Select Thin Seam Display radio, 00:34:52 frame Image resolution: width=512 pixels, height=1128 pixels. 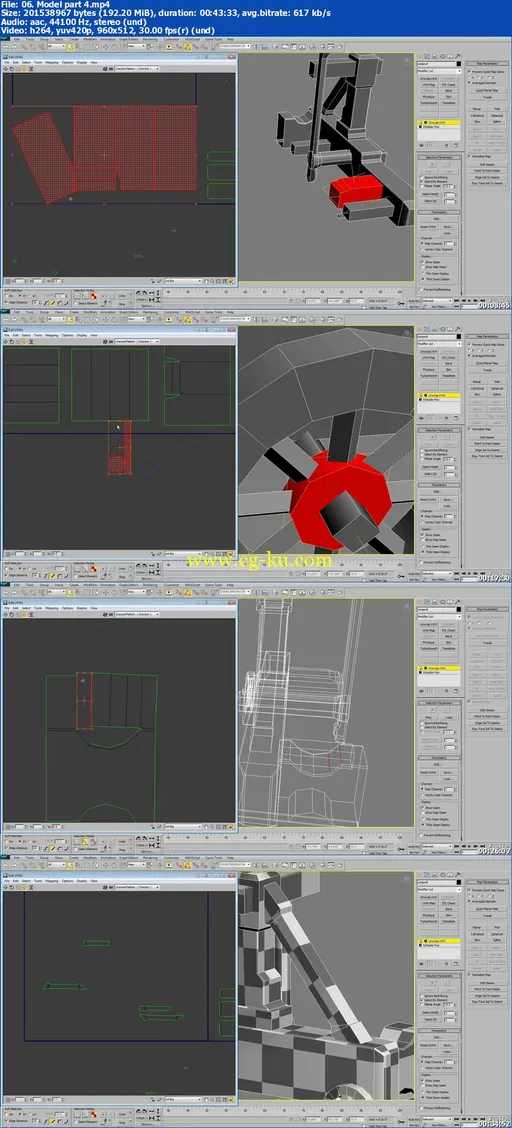(422, 1092)
